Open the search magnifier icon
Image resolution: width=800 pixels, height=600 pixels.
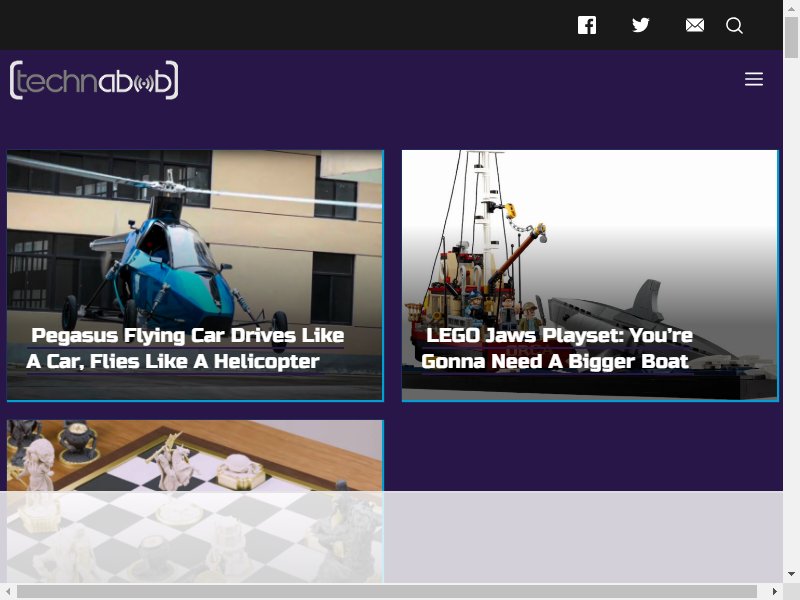pyautogui.click(x=734, y=26)
